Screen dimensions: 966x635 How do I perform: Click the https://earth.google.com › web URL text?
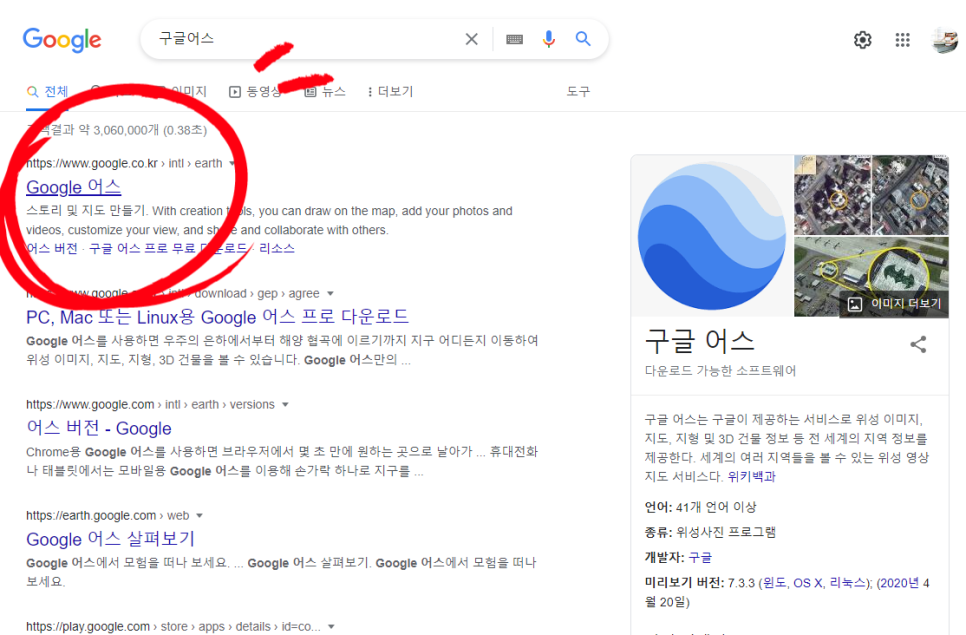coord(107,516)
